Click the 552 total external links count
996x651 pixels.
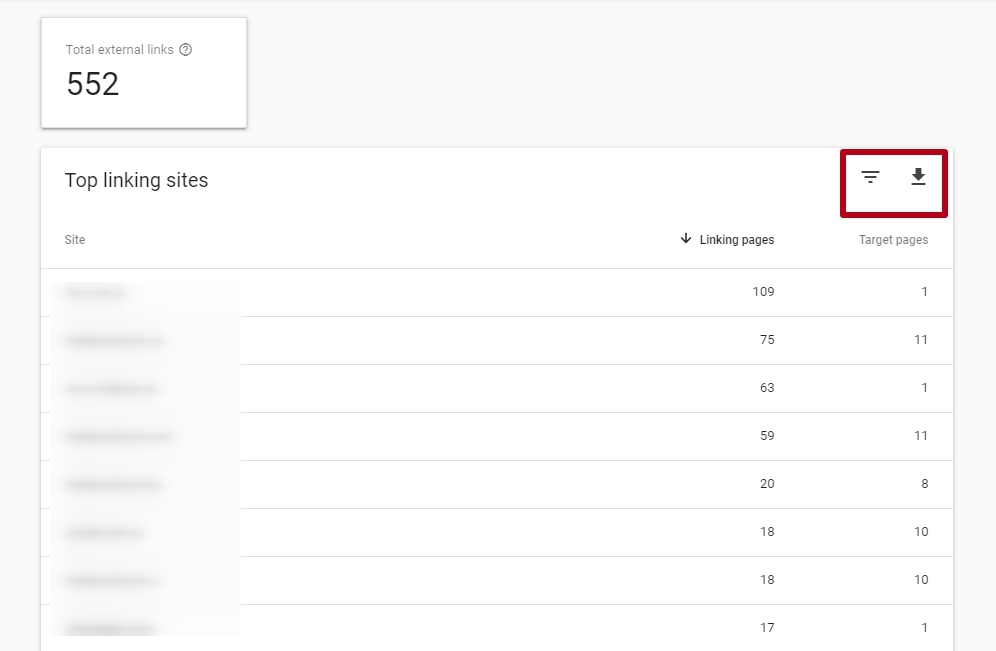(x=93, y=84)
